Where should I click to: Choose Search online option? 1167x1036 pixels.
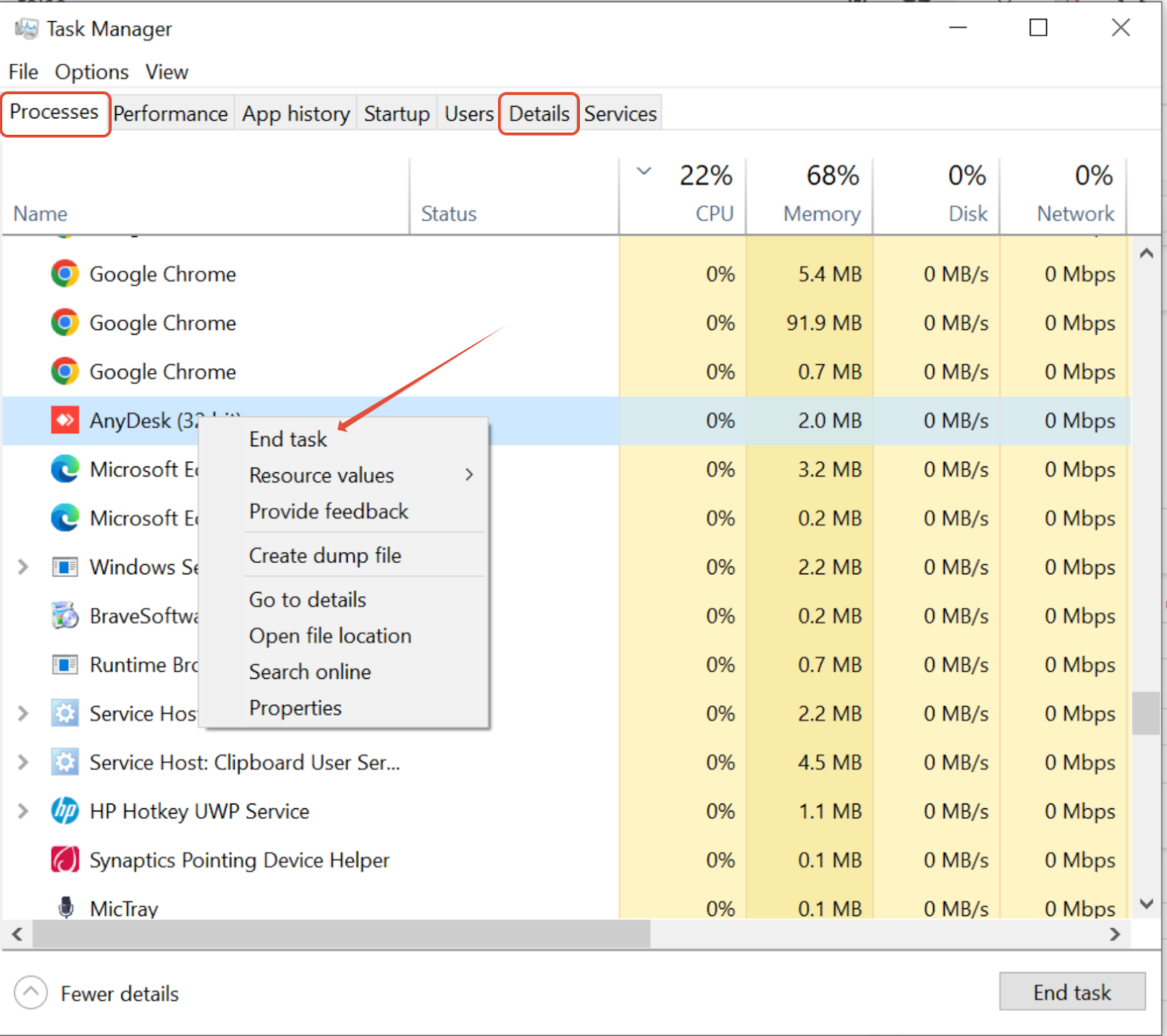[x=310, y=672]
